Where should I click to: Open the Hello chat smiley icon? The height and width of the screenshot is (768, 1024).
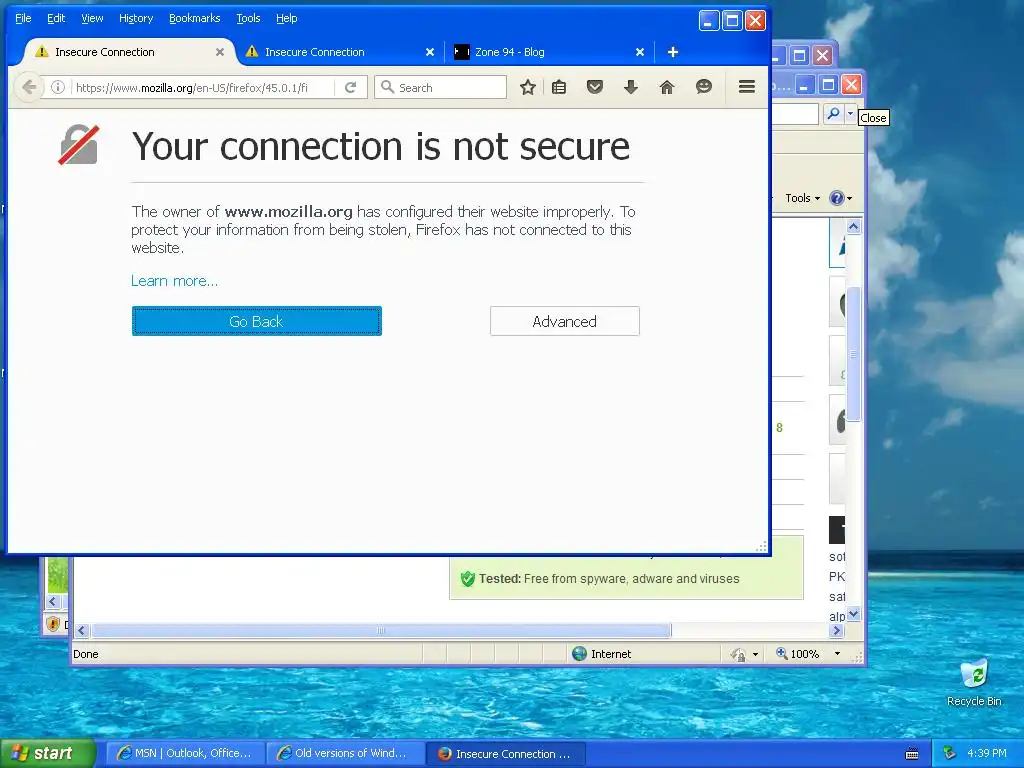click(703, 87)
